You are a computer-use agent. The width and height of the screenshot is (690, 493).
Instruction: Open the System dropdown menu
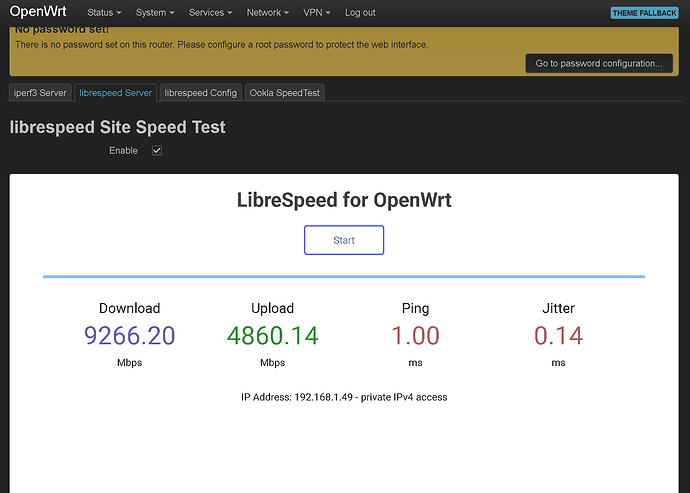(154, 13)
